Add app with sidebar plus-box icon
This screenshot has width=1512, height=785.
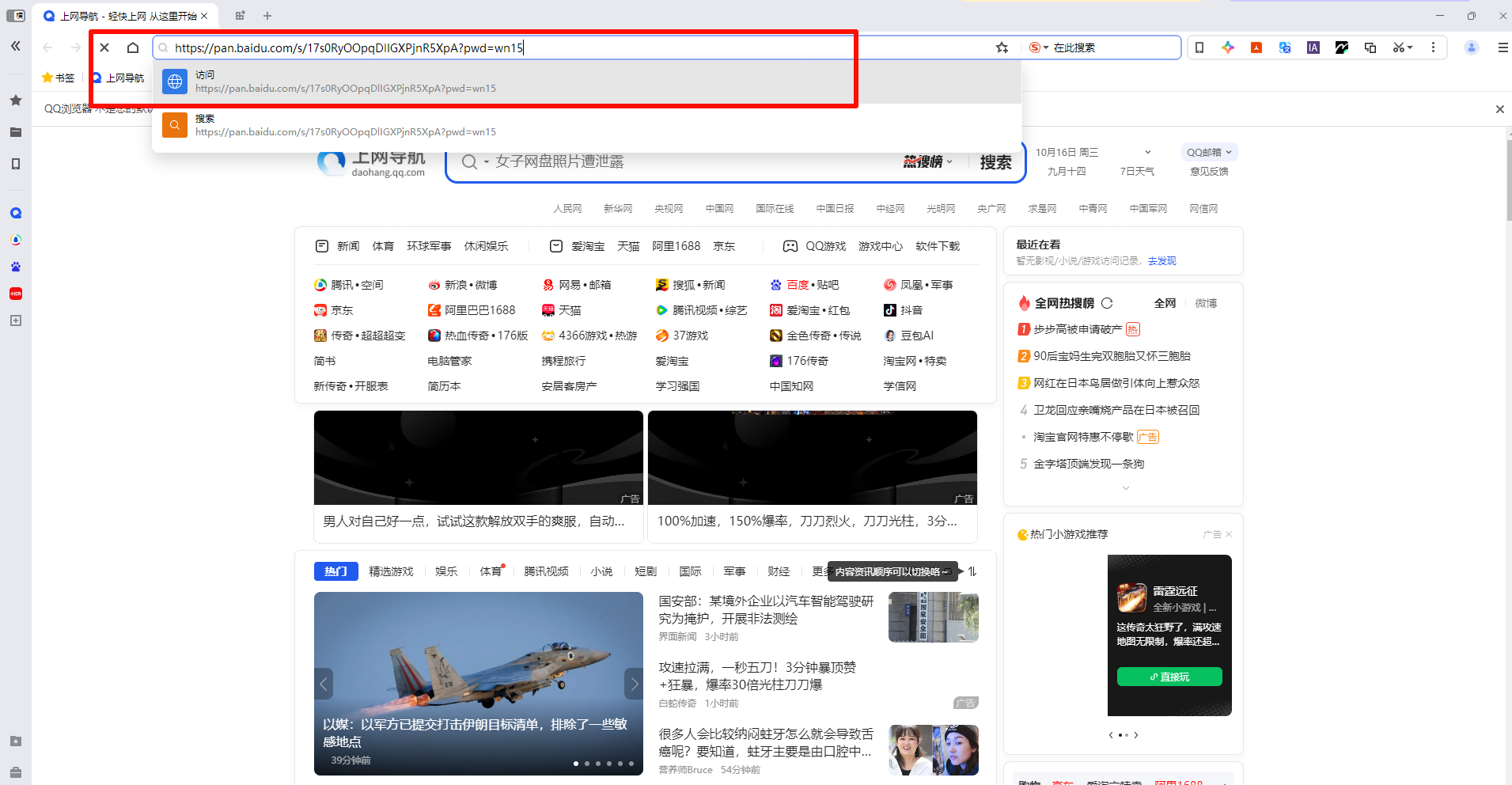point(16,320)
